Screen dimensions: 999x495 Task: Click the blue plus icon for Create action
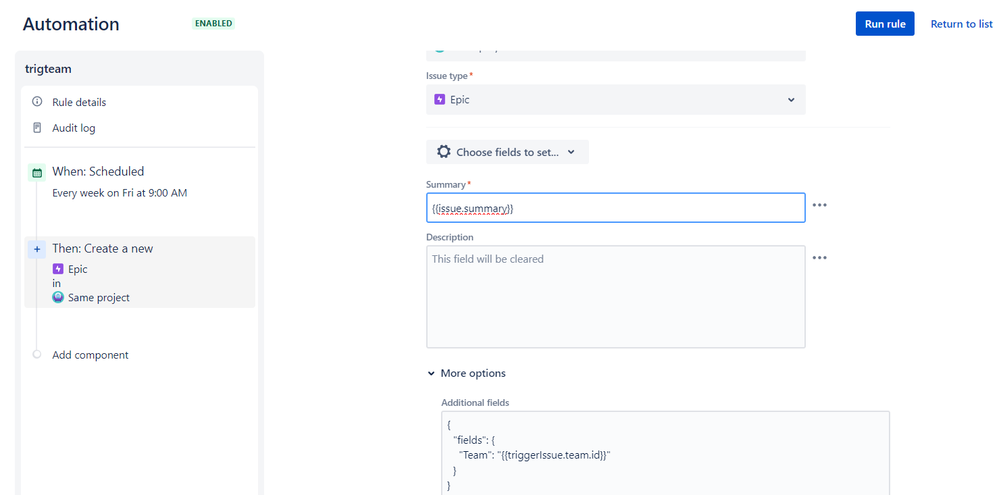[37, 249]
